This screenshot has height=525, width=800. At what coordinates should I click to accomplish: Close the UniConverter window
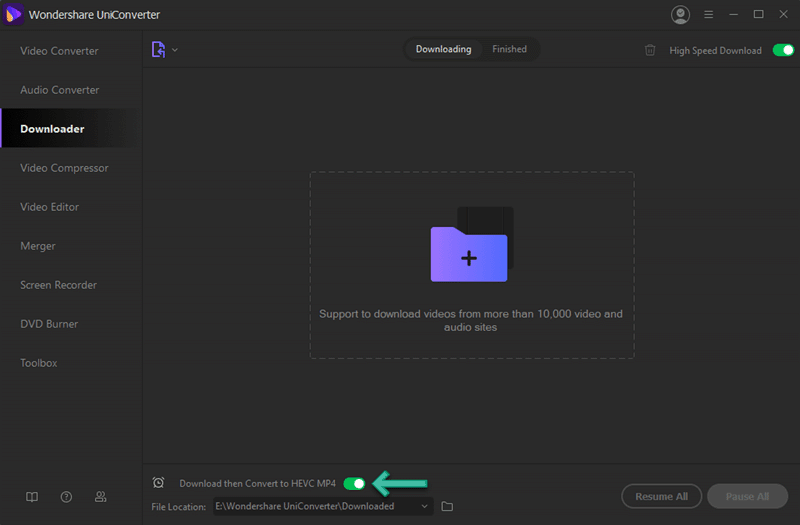pos(784,14)
